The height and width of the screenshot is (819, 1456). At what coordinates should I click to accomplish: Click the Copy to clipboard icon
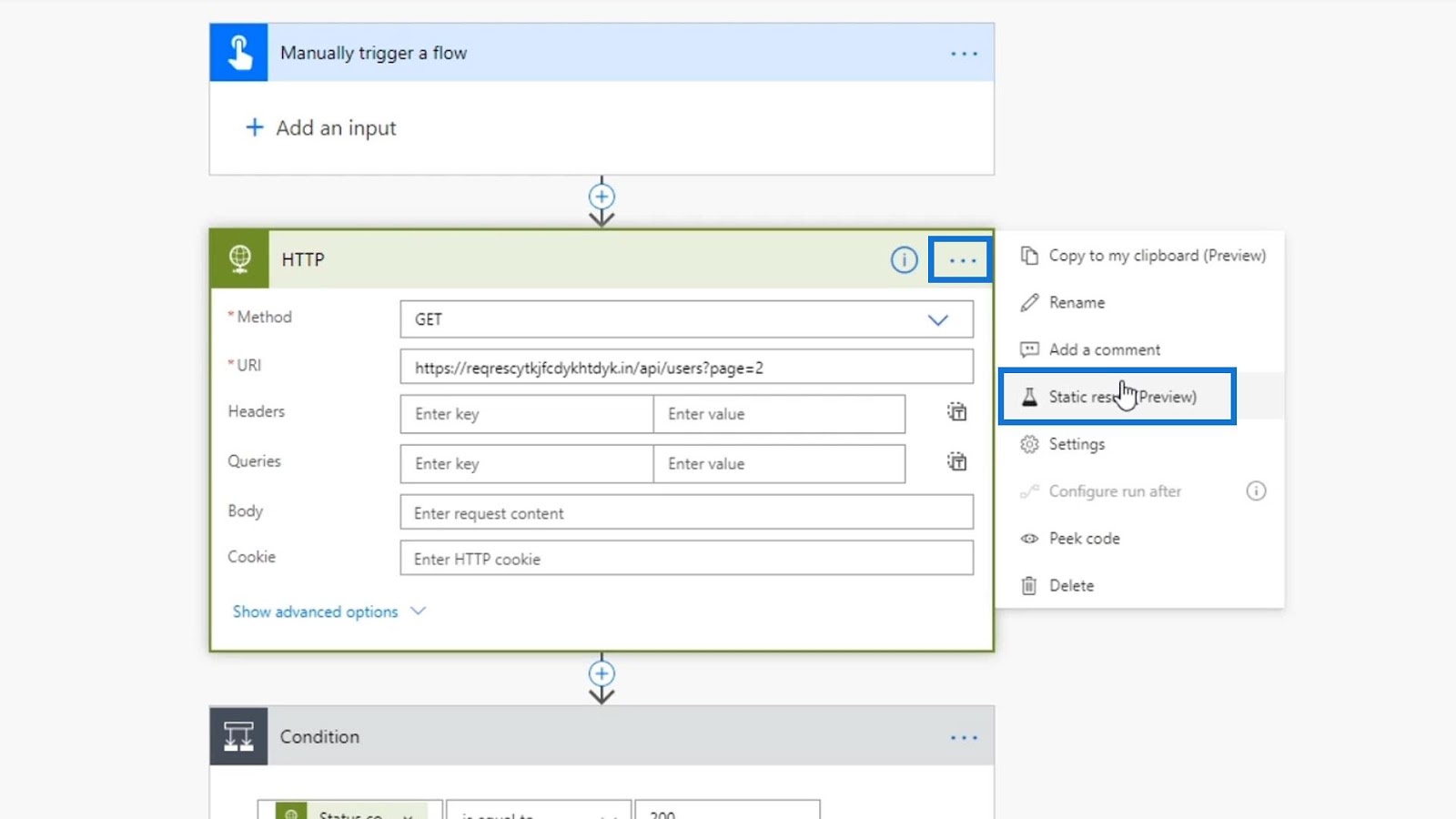pyautogui.click(x=1029, y=256)
